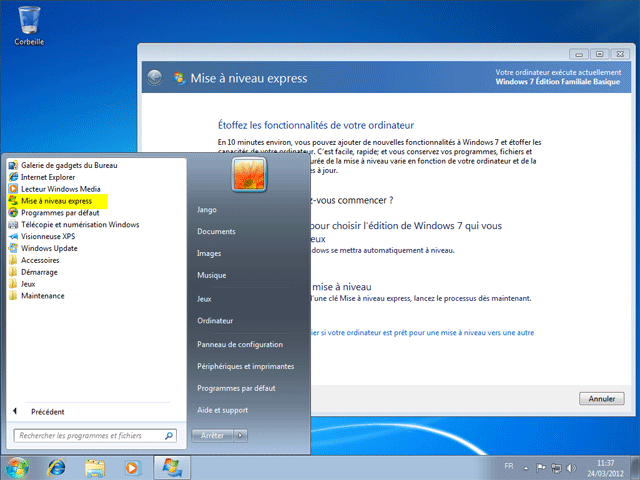Expand the Maintenance folder

point(43,296)
